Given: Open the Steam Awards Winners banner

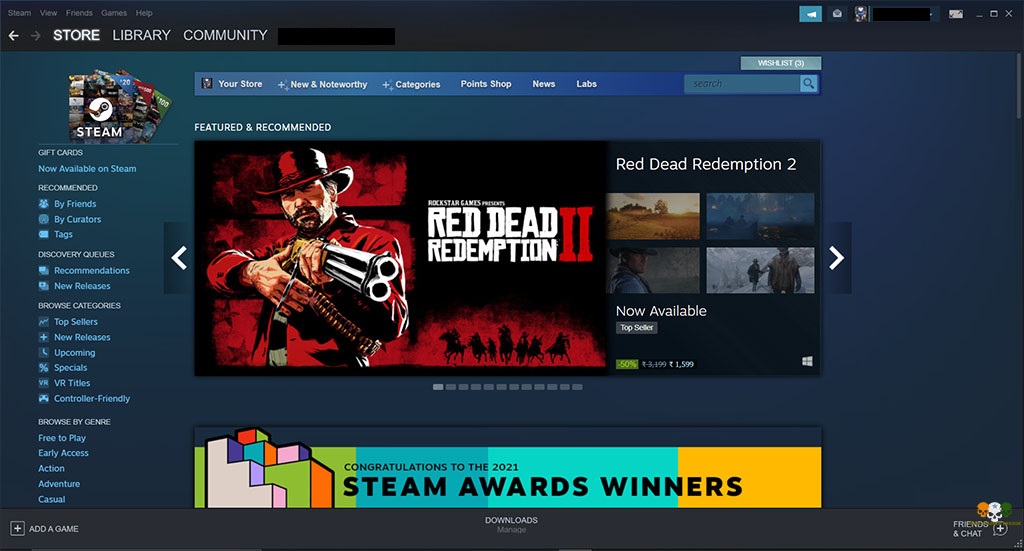Looking at the screenshot, I should (507, 467).
